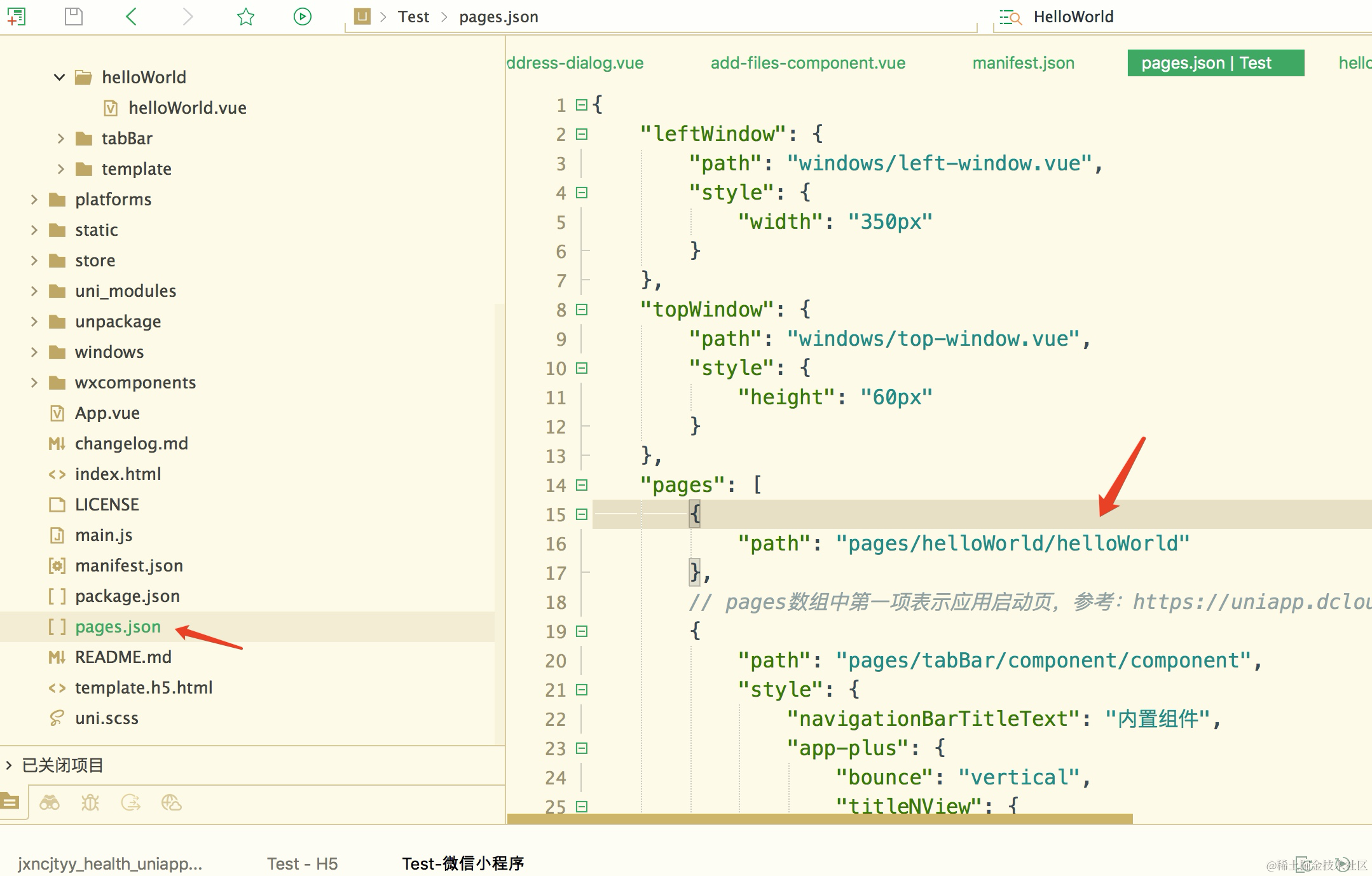
Task: Expand the template folder
Action: tap(60, 169)
